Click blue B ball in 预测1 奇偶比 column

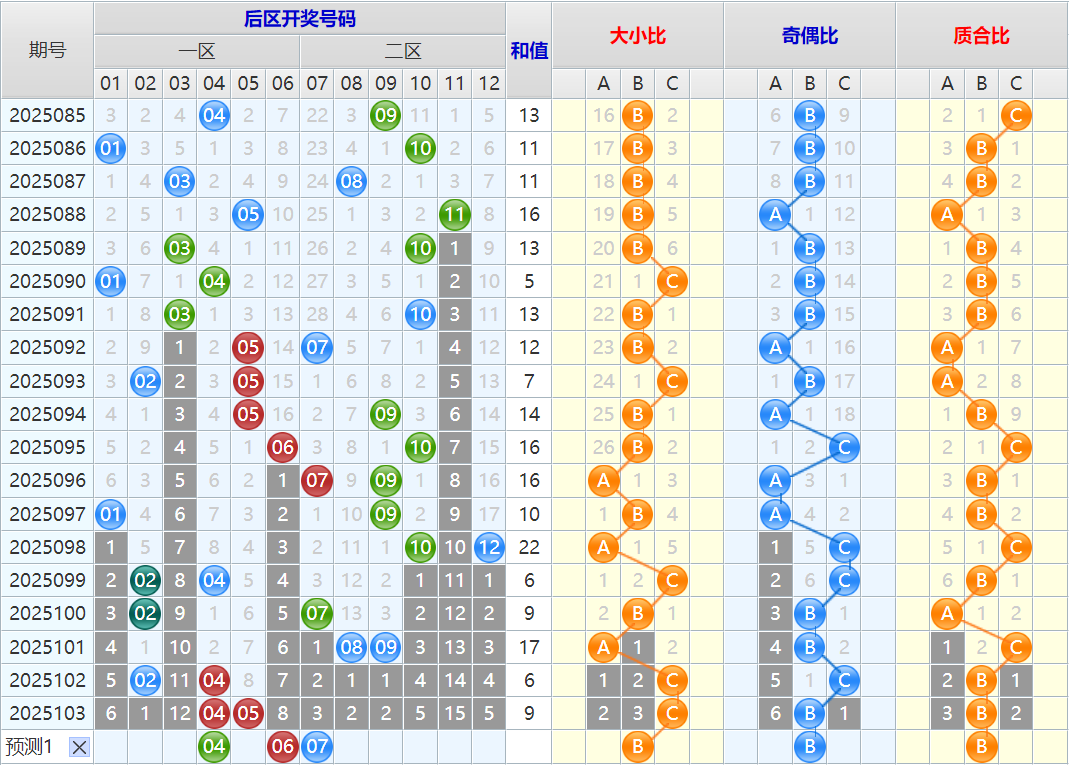[x=809, y=747]
